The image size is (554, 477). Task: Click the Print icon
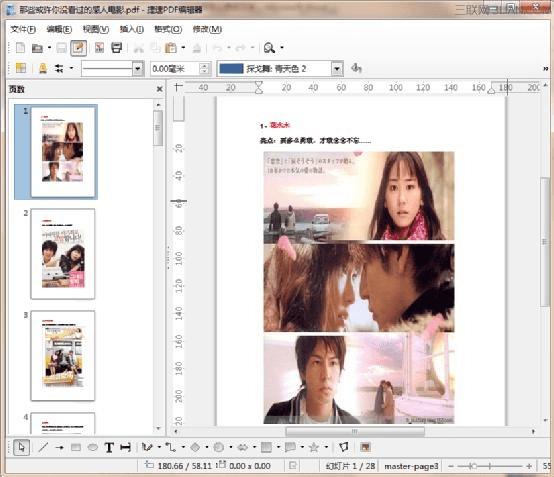tap(116, 48)
